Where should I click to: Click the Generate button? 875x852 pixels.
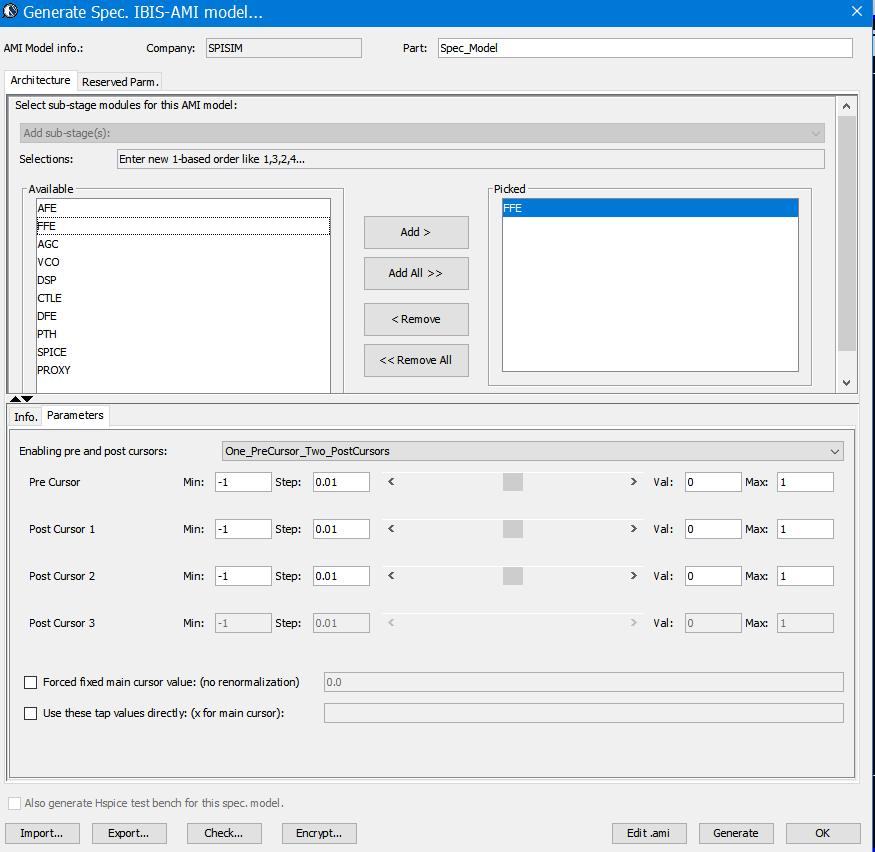(x=735, y=833)
